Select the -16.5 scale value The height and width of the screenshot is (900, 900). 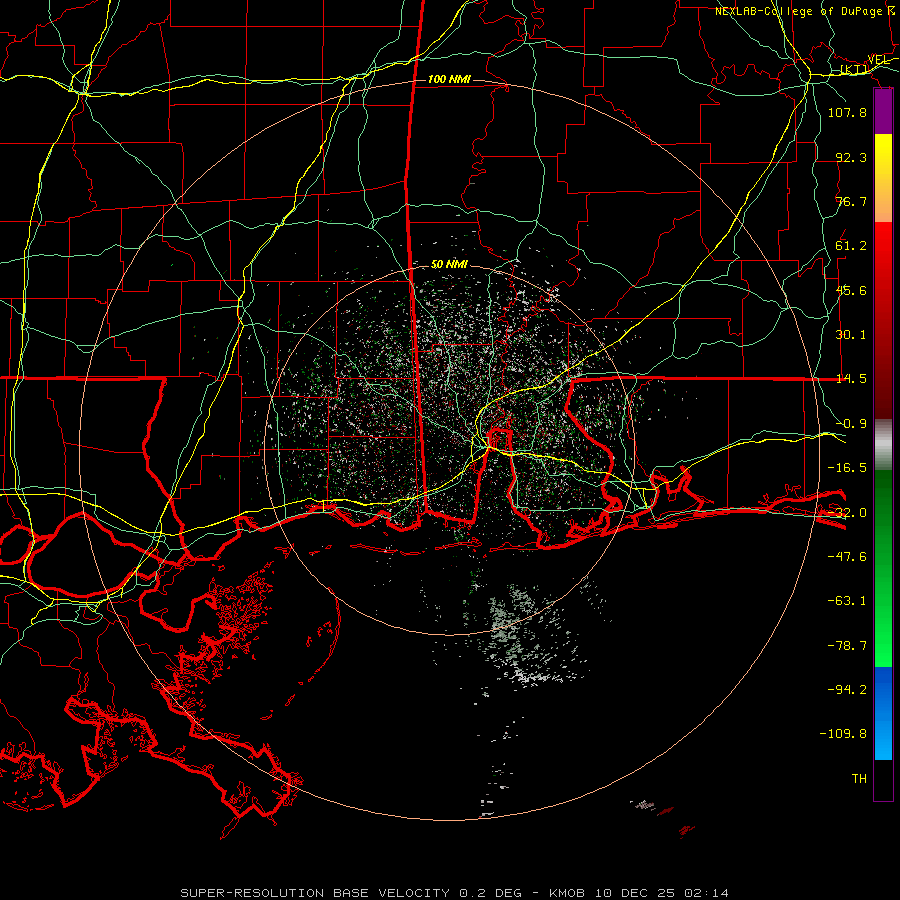tap(847, 468)
